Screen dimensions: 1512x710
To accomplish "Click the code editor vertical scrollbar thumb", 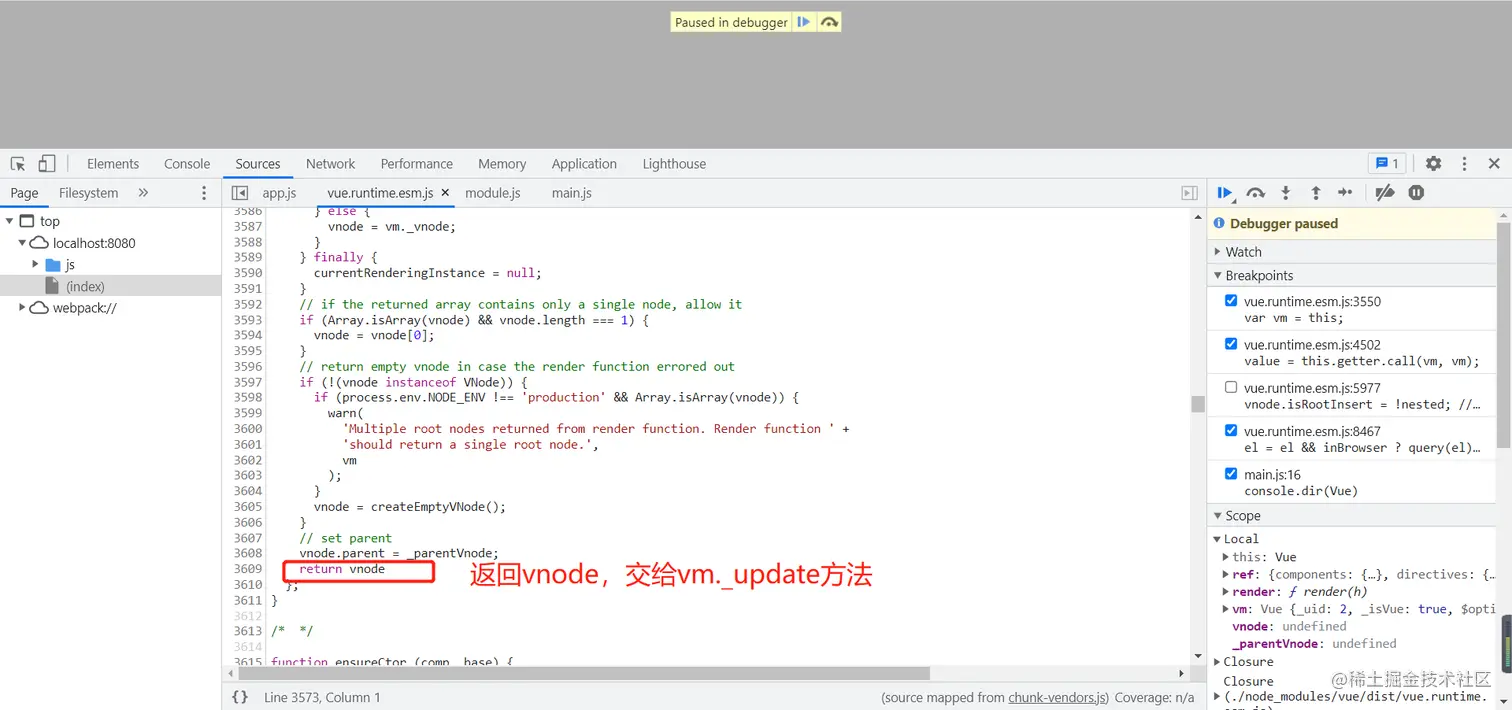I will (1197, 404).
